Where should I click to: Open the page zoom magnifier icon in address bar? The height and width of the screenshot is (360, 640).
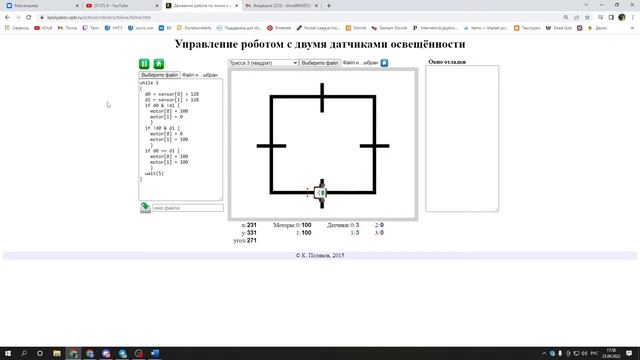[x=566, y=18]
